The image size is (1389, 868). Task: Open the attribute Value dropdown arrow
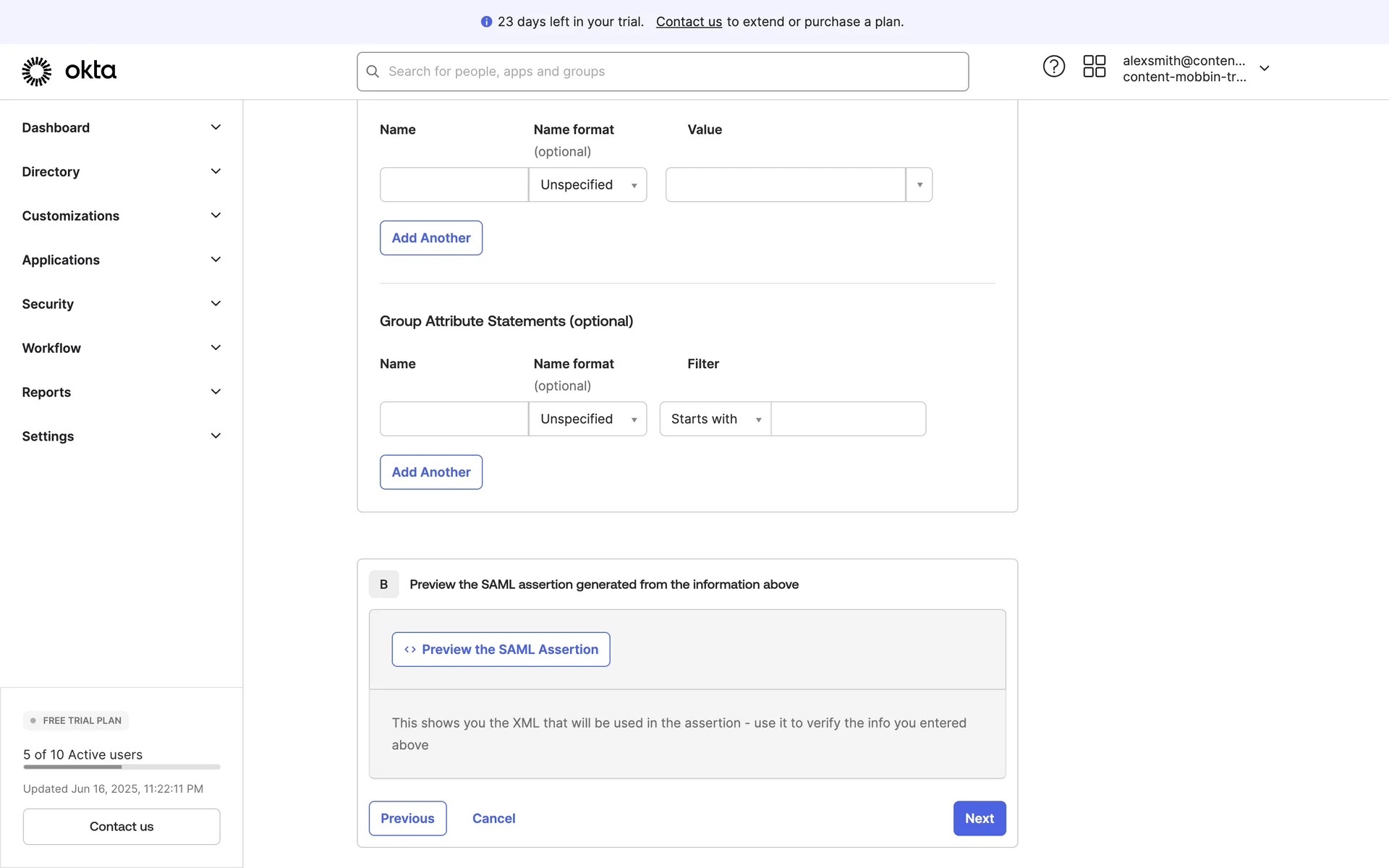point(919,184)
